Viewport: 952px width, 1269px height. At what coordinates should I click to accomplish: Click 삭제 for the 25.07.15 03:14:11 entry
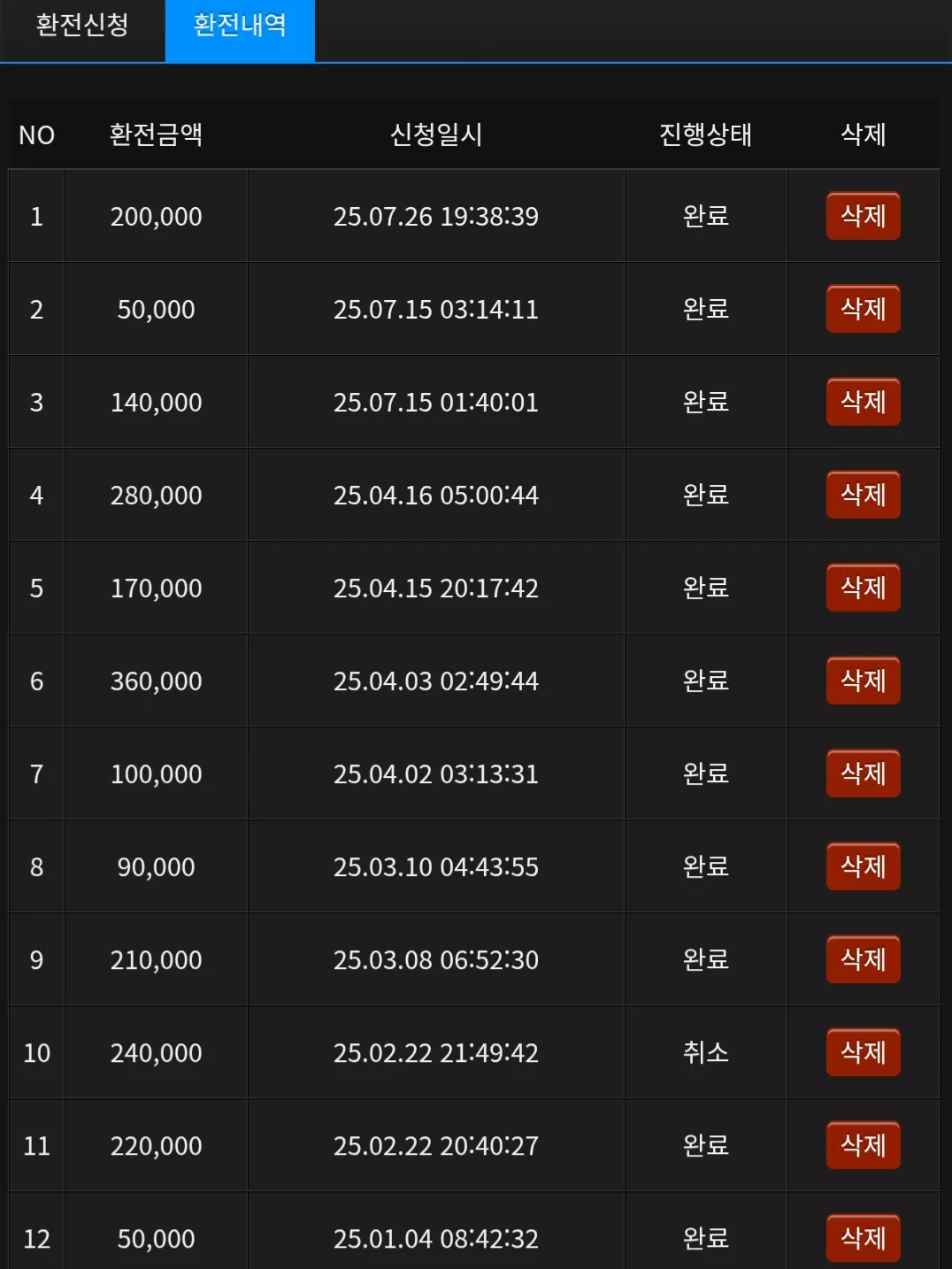(864, 309)
